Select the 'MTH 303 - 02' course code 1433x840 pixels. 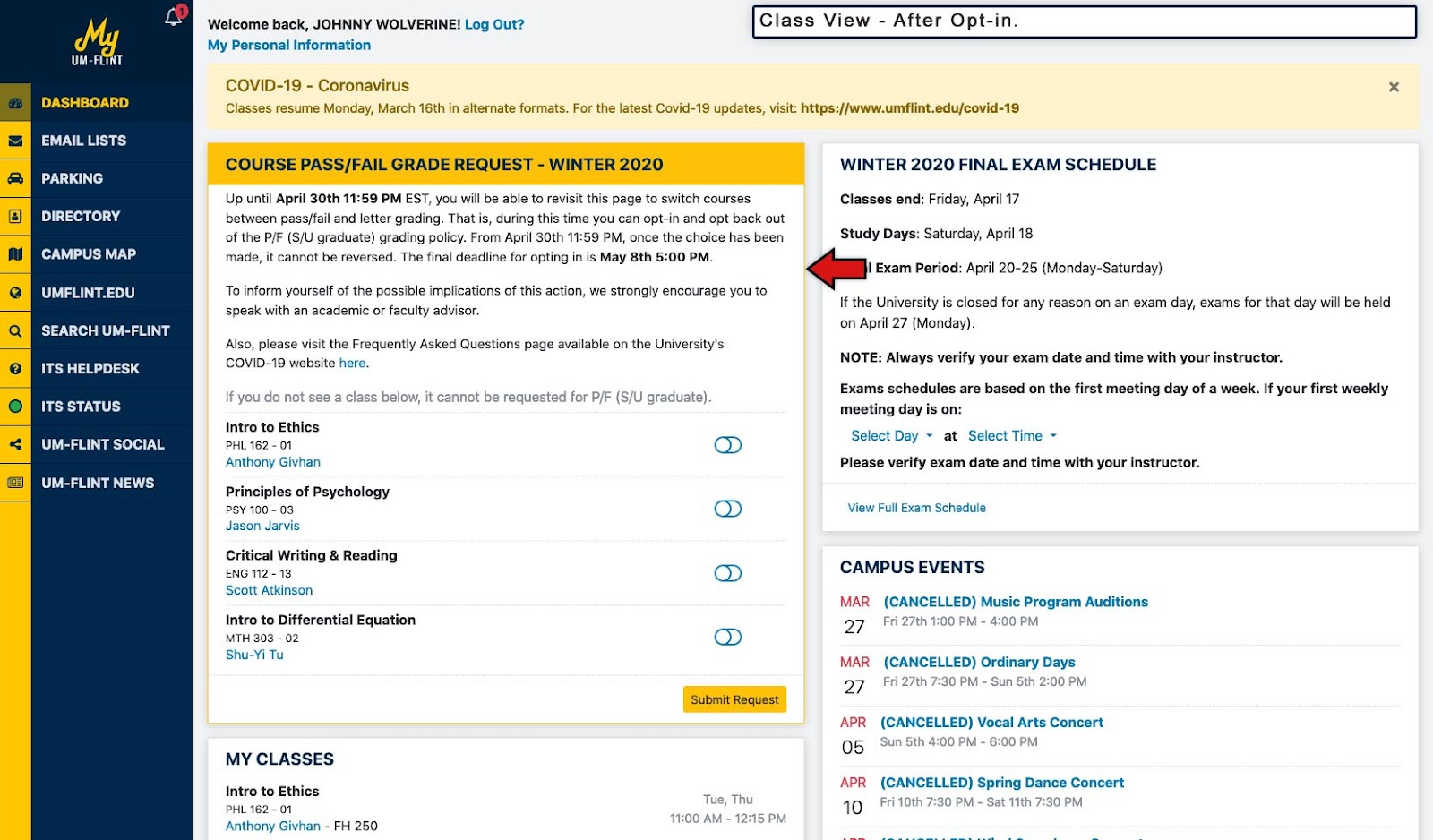262,639
